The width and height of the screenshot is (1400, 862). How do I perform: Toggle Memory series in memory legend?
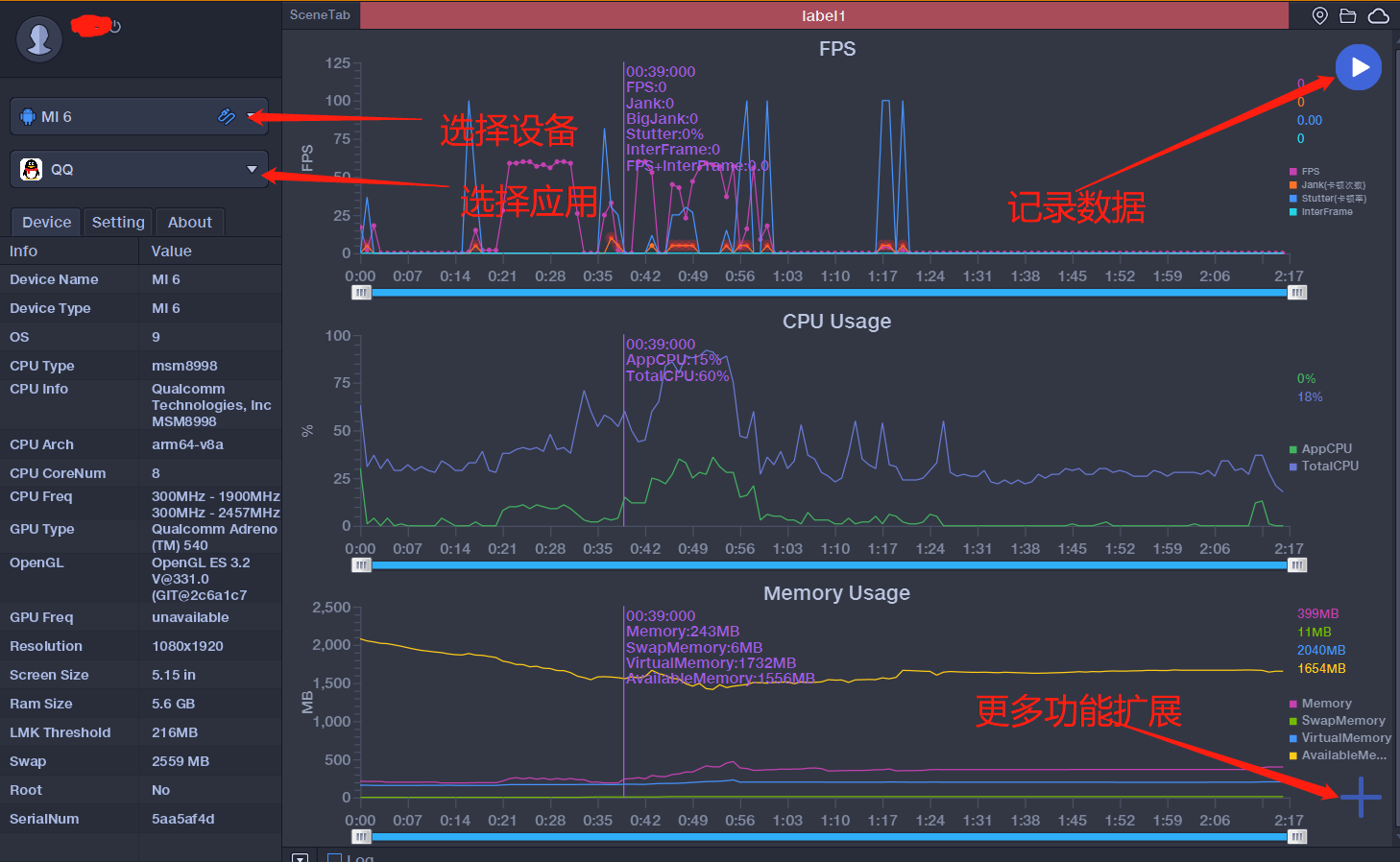click(1320, 704)
